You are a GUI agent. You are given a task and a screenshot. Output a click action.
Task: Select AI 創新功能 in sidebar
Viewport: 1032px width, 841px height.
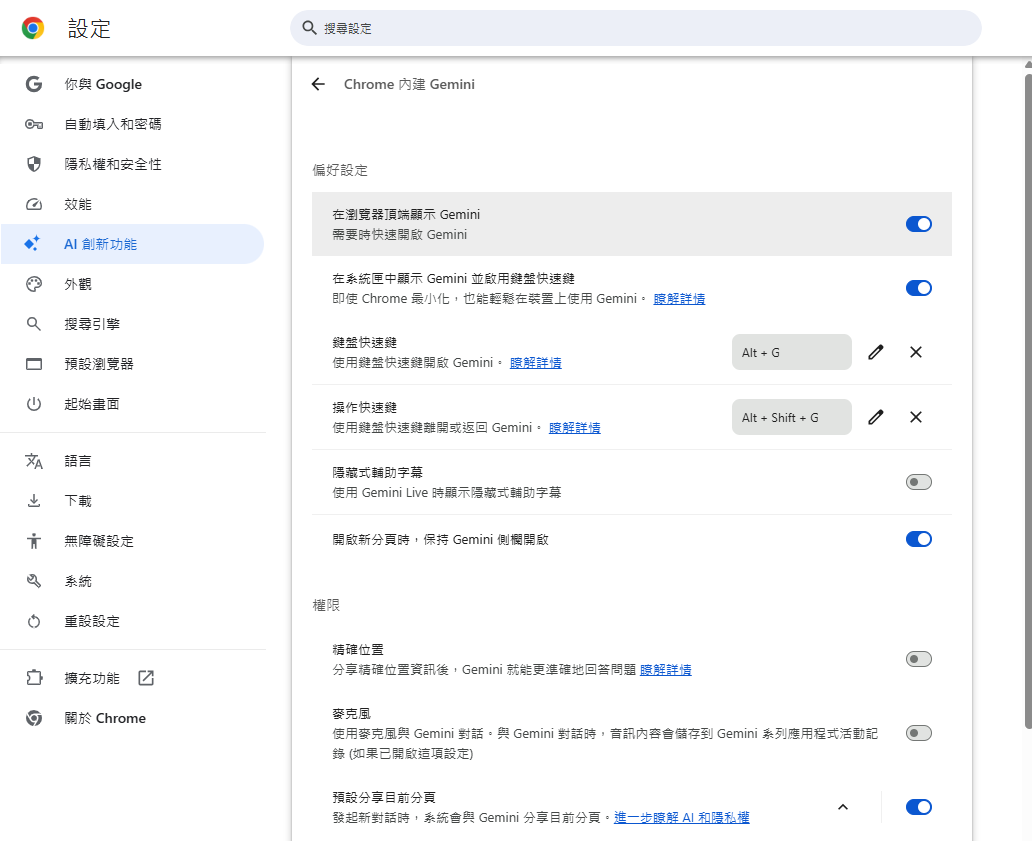click(132, 244)
